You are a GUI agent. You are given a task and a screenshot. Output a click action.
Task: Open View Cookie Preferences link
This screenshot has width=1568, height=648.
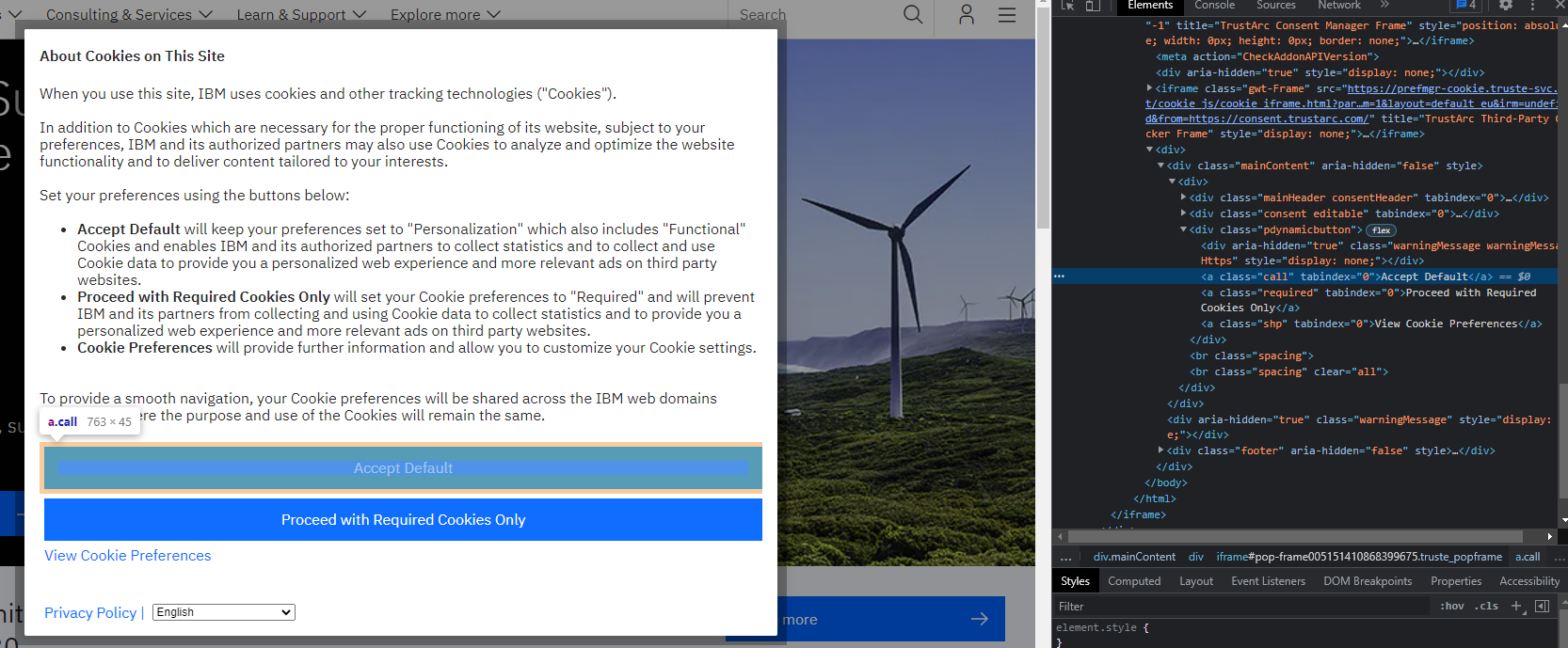(x=127, y=556)
